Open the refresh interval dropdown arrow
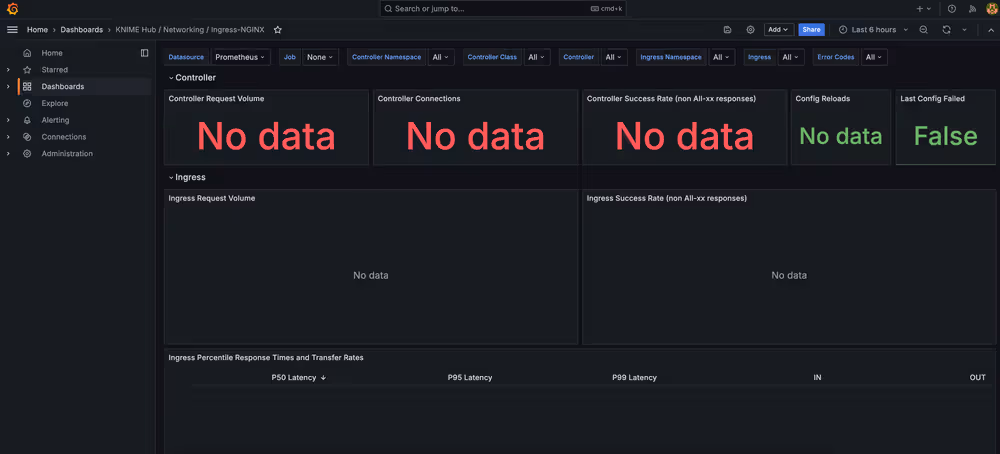The height and width of the screenshot is (454, 1000). (964, 30)
